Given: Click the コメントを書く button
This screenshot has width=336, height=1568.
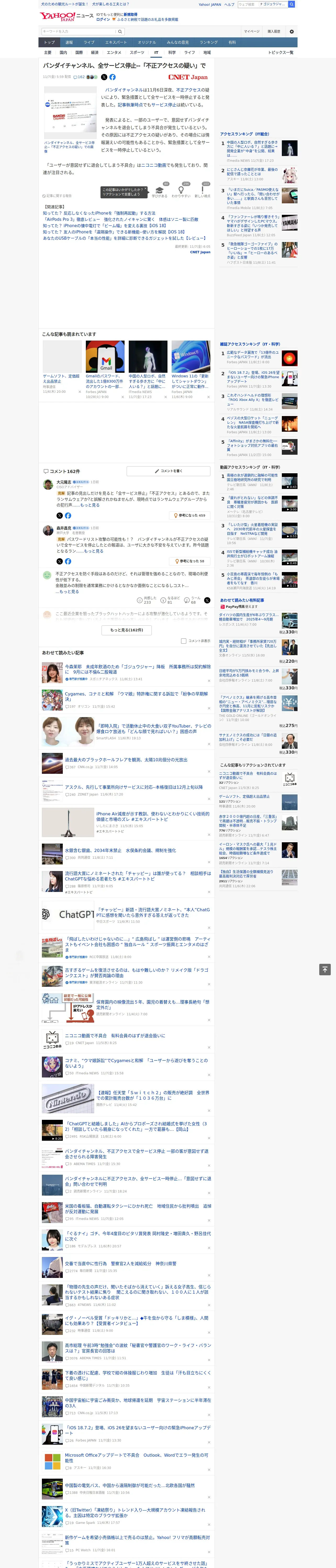Looking at the screenshot, I should coord(168,471).
